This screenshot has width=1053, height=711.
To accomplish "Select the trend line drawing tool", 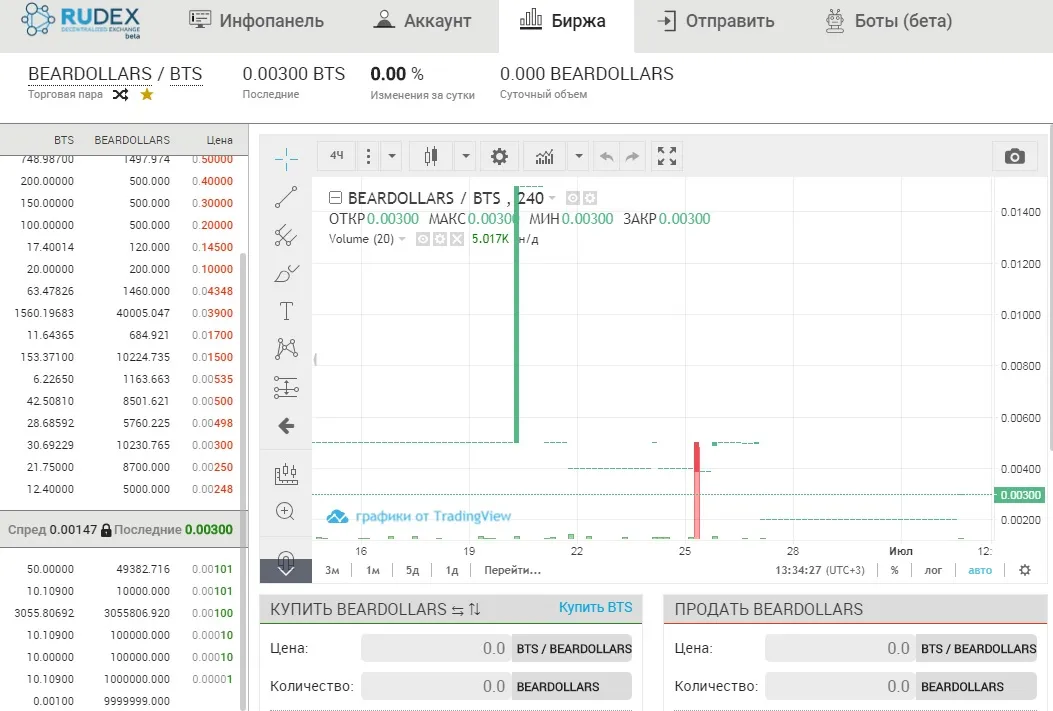I will pyautogui.click(x=286, y=197).
